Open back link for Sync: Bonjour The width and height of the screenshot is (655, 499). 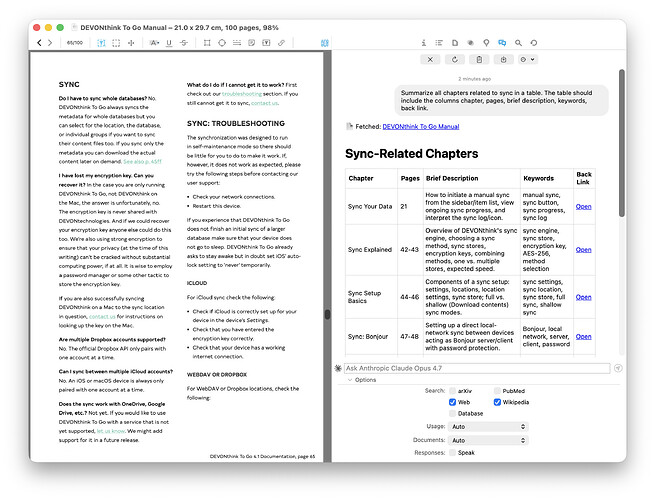click(x=583, y=337)
